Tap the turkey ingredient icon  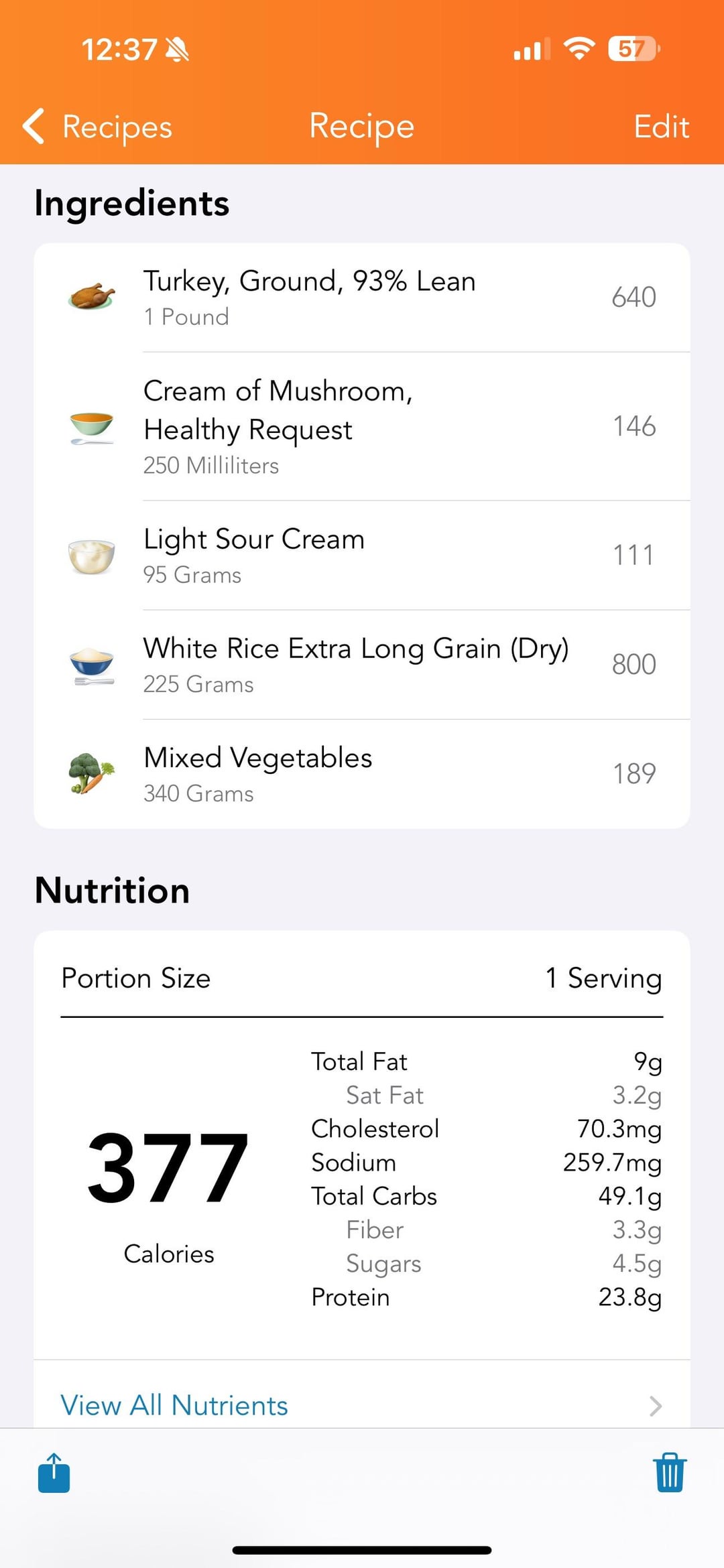[92, 296]
